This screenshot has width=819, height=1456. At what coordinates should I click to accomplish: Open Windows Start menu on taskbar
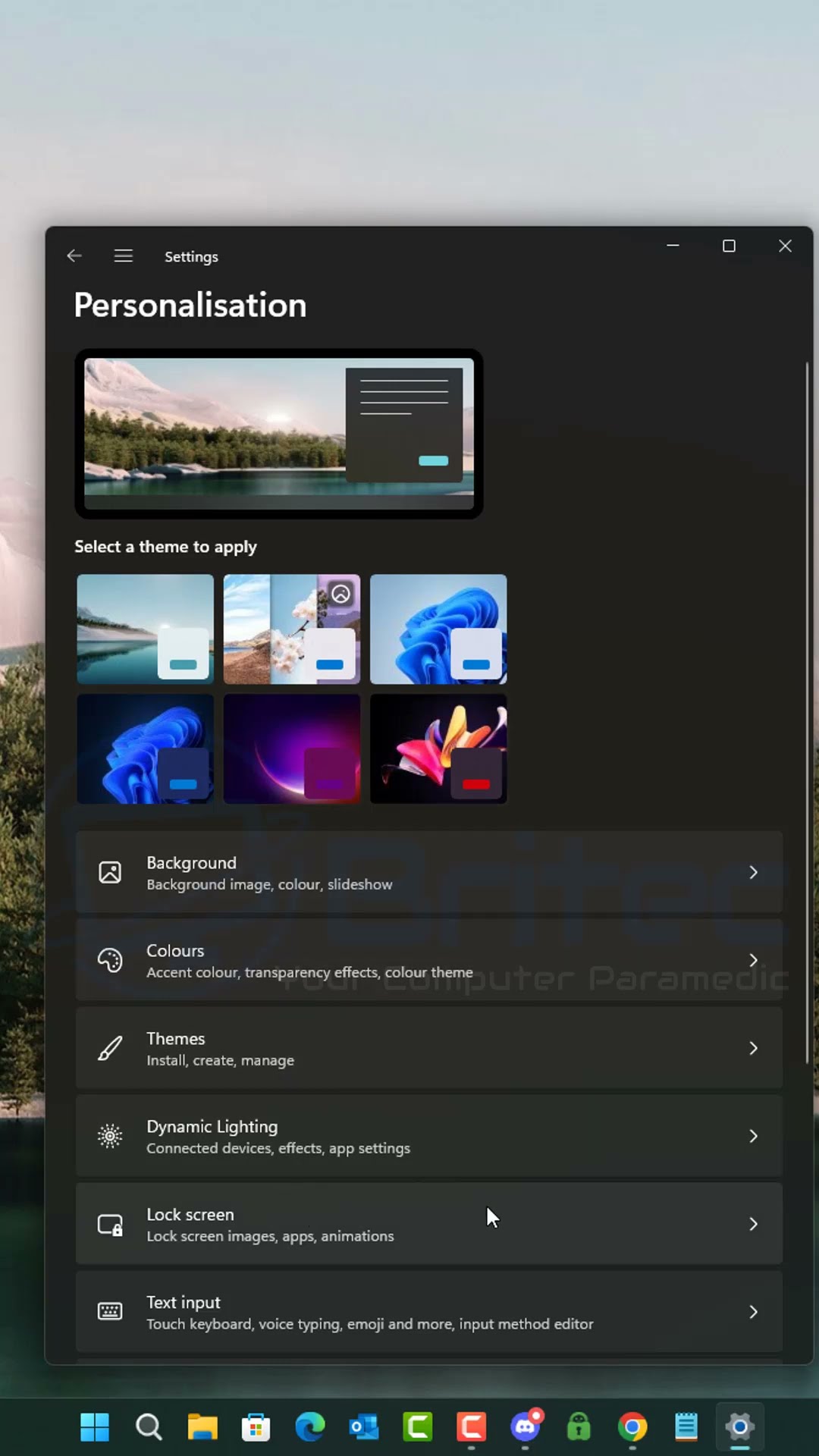(x=95, y=1427)
